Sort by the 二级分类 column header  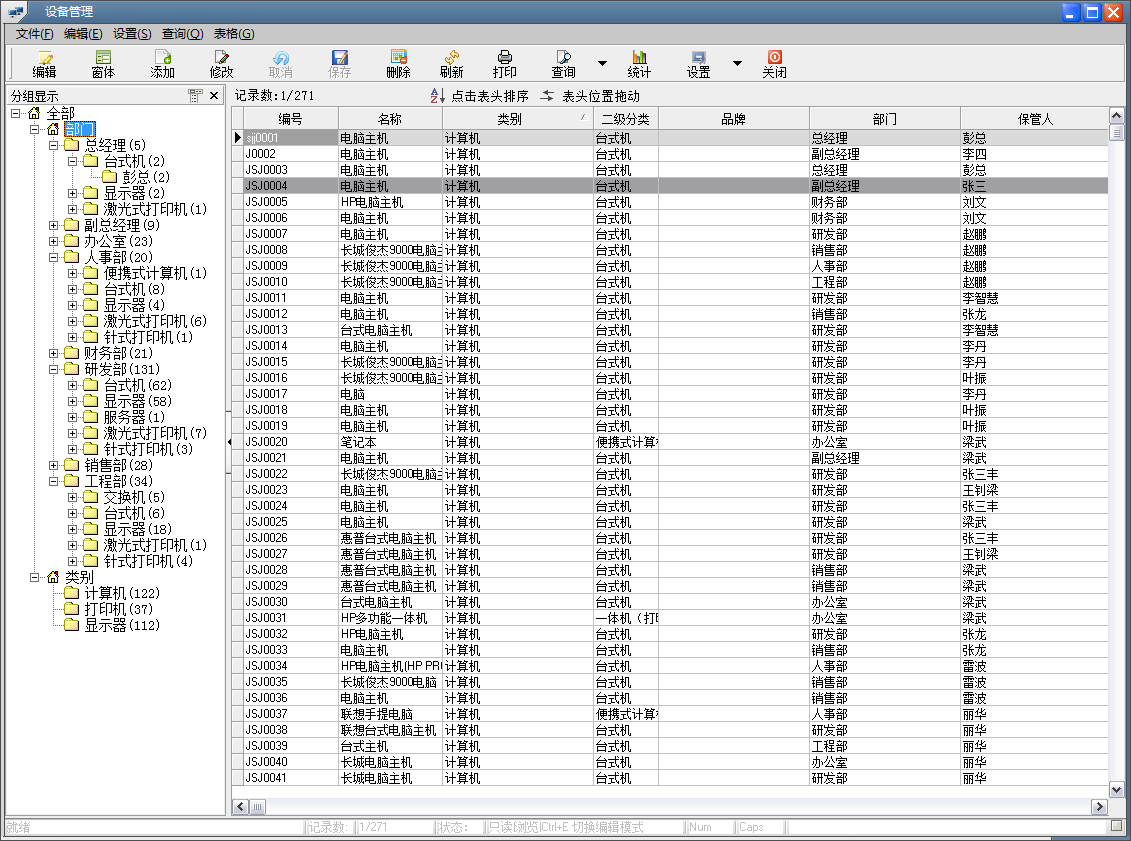pos(625,119)
